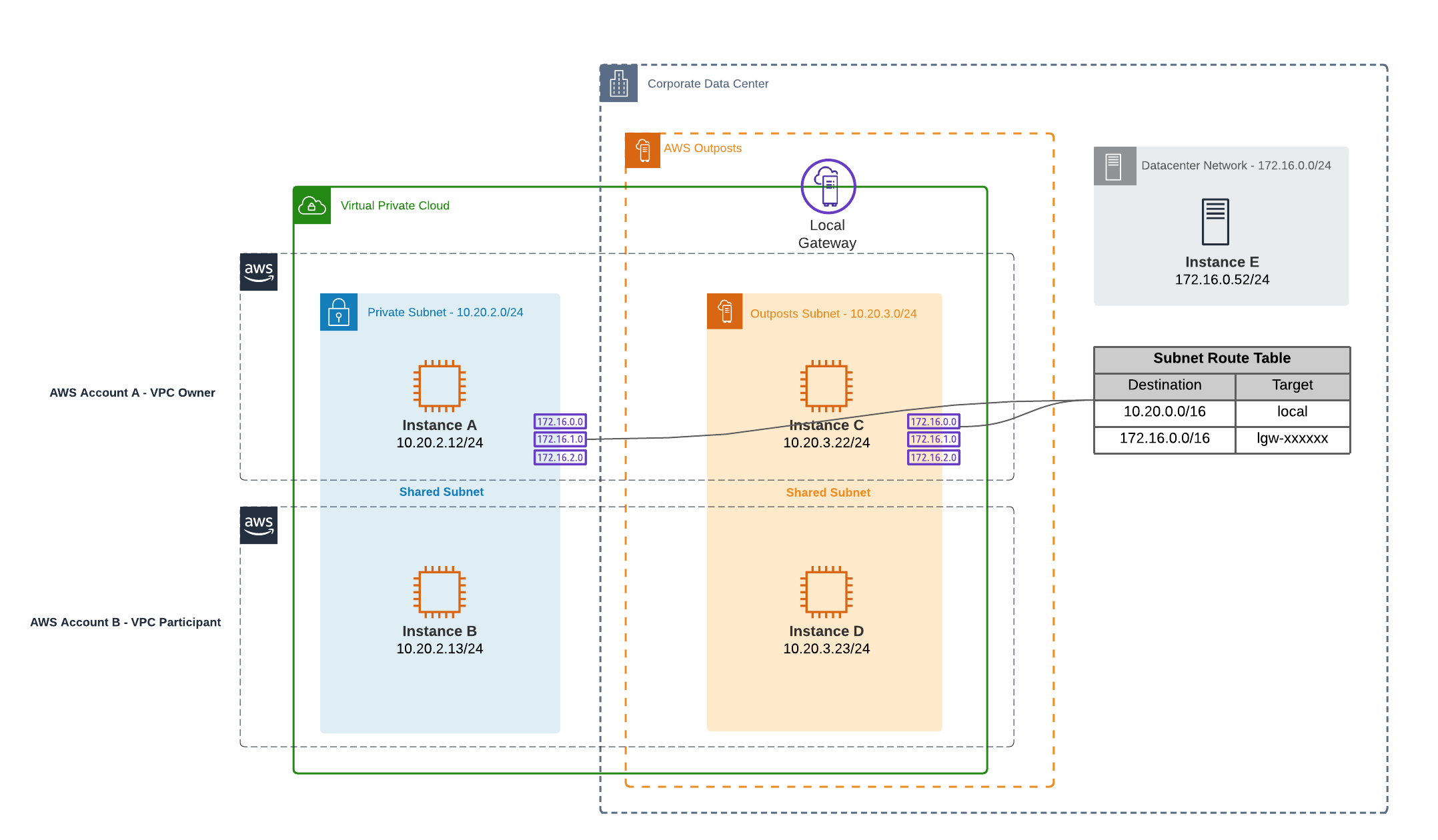Click the Private Subnet - 10.20.2.0/24 label
The height and width of the screenshot is (840, 1438).
coord(445,313)
